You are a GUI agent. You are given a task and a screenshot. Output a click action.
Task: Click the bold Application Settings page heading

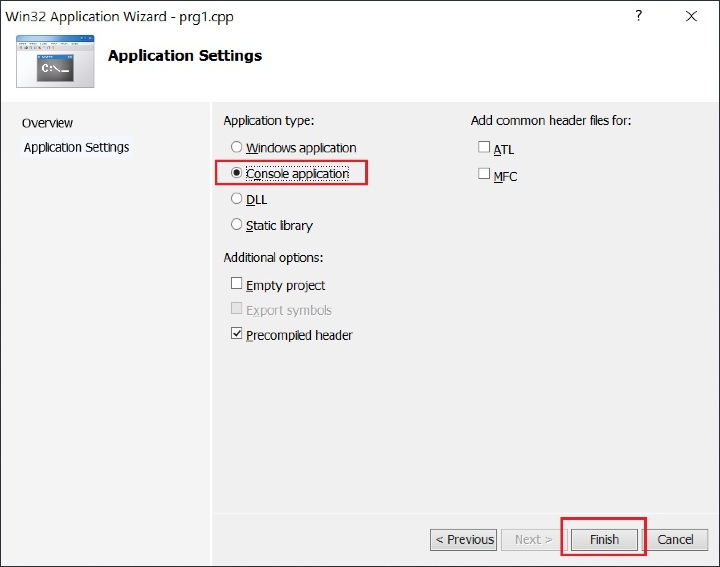185,56
